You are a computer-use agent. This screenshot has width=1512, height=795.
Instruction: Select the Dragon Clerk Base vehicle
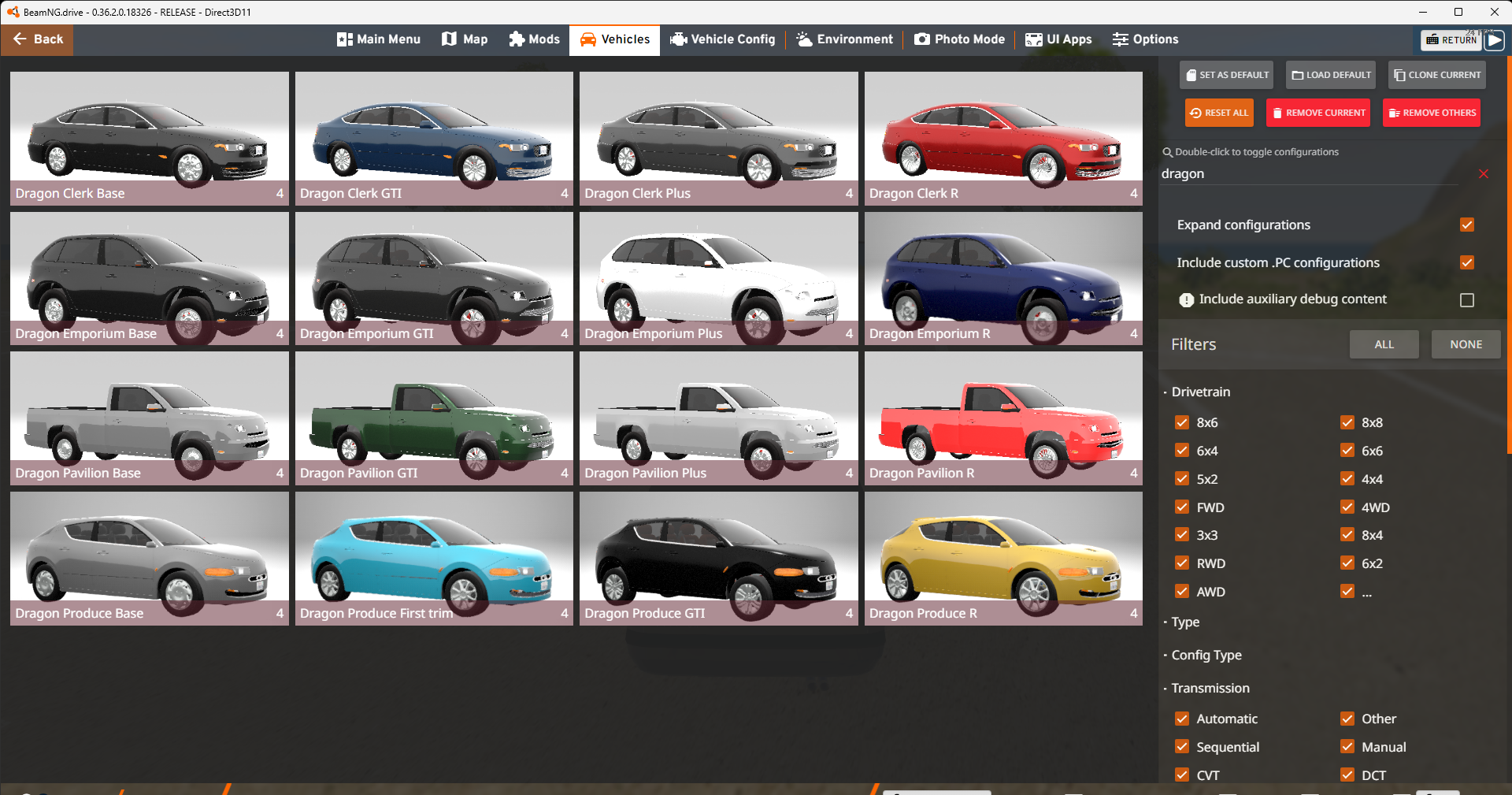click(x=150, y=139)
